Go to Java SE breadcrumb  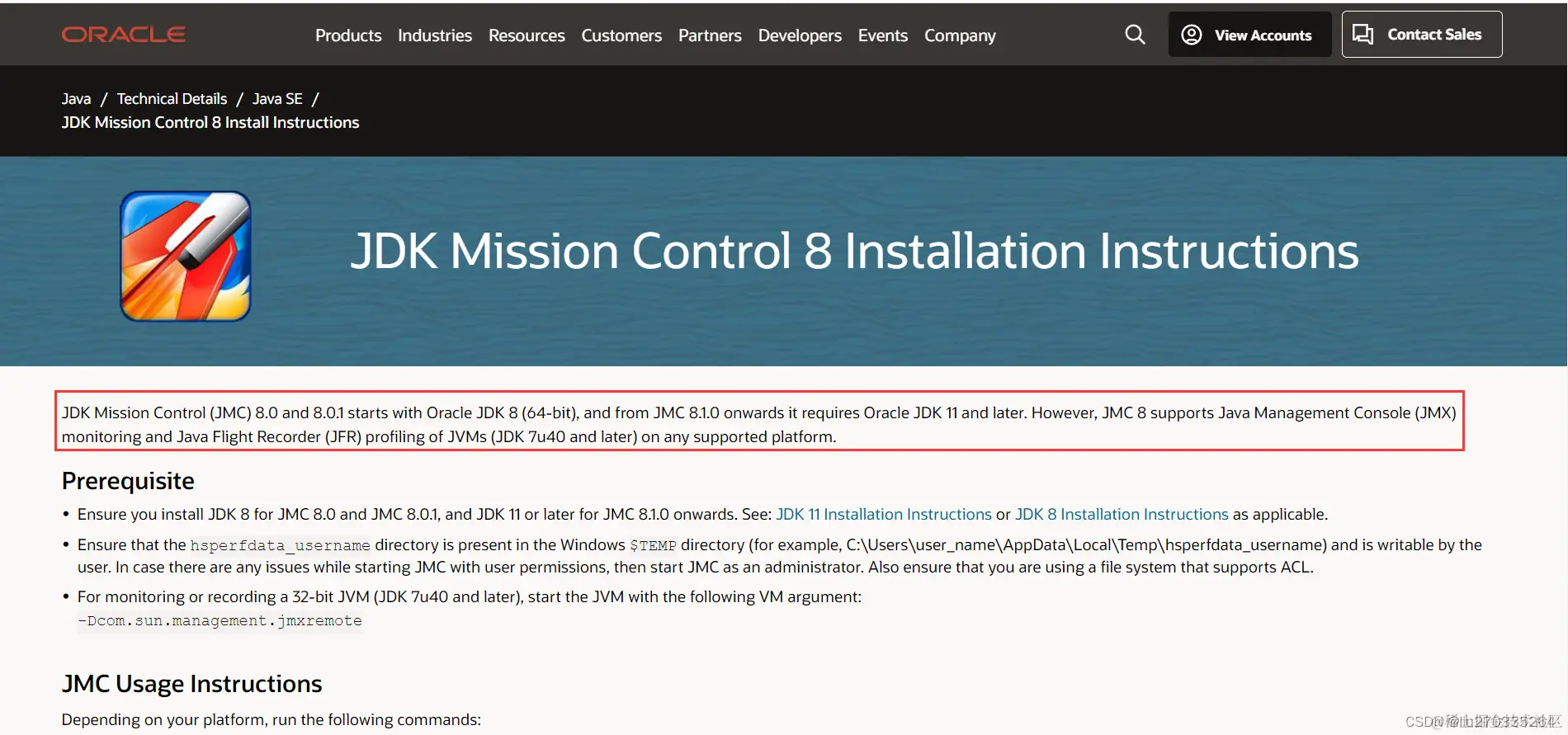coord(277,99)
